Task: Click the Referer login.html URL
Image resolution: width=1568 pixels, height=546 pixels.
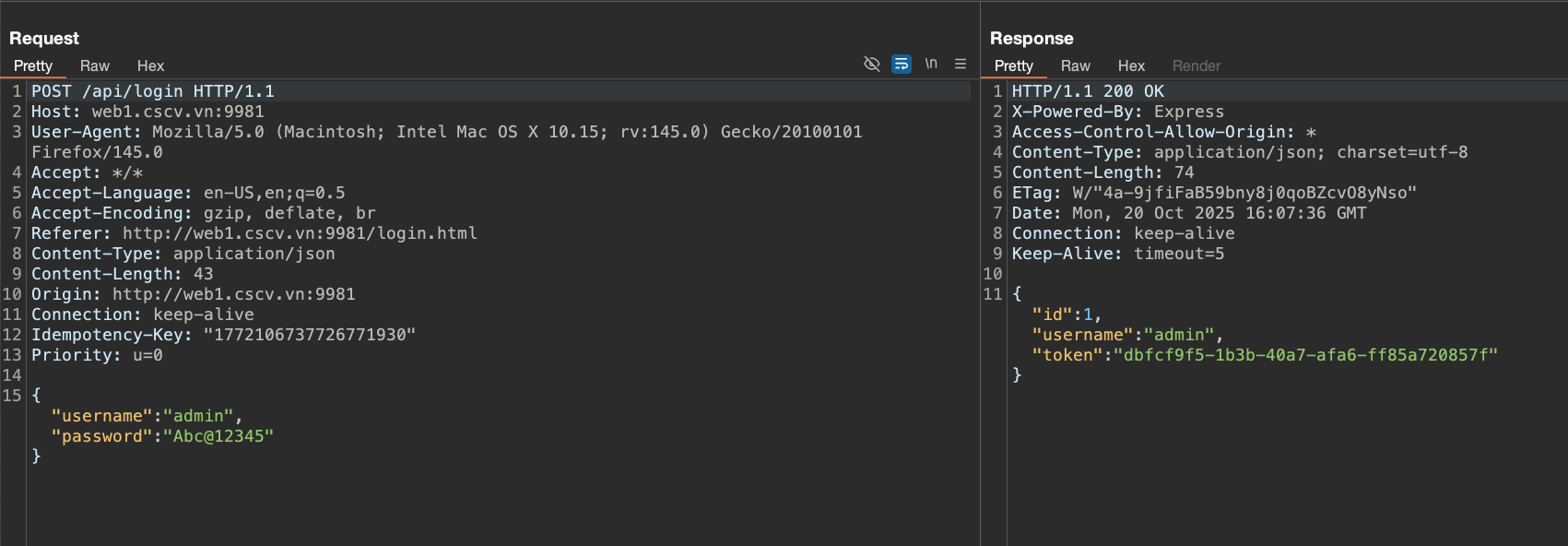Action: click(300, 233)
